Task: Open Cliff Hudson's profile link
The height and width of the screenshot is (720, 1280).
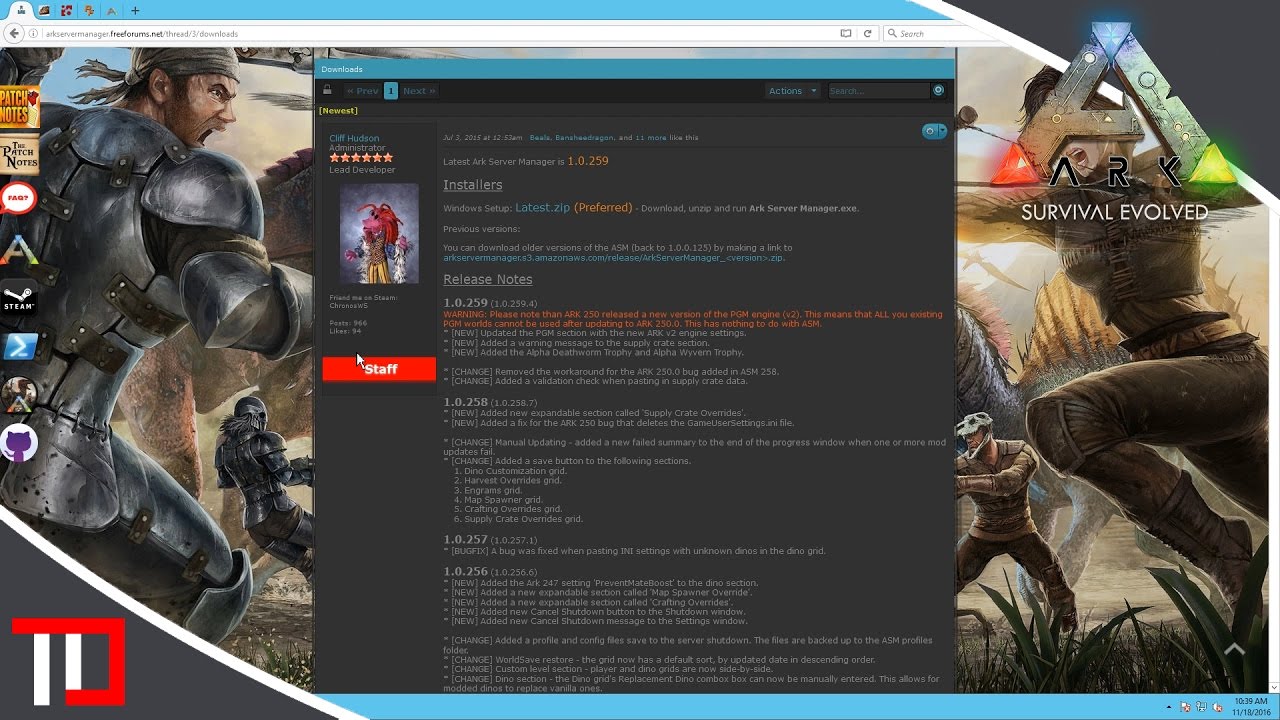Action: [x=354, y=138]
